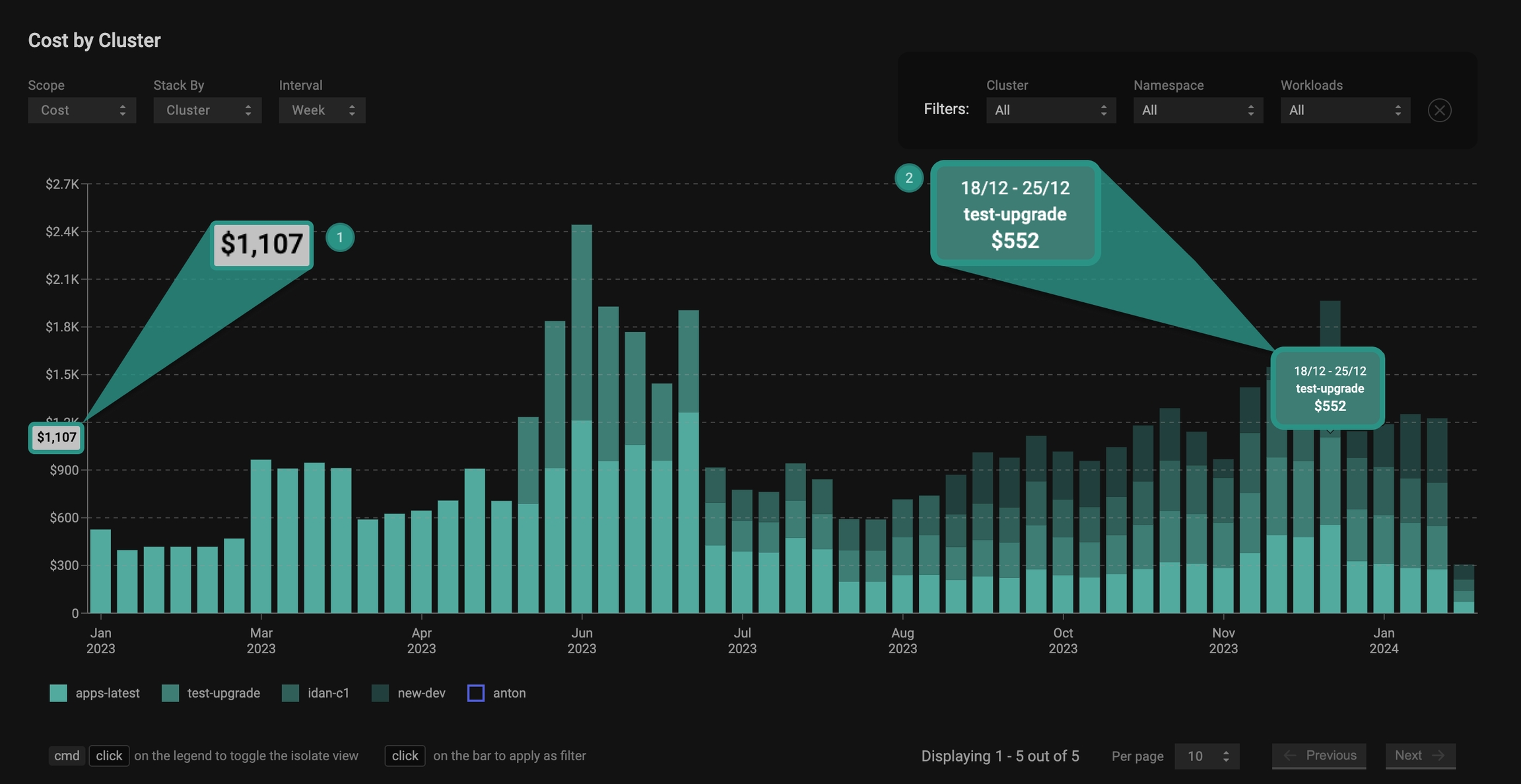Open the Scope dropdown showing Cost
1521x784 pixels.
82,110
